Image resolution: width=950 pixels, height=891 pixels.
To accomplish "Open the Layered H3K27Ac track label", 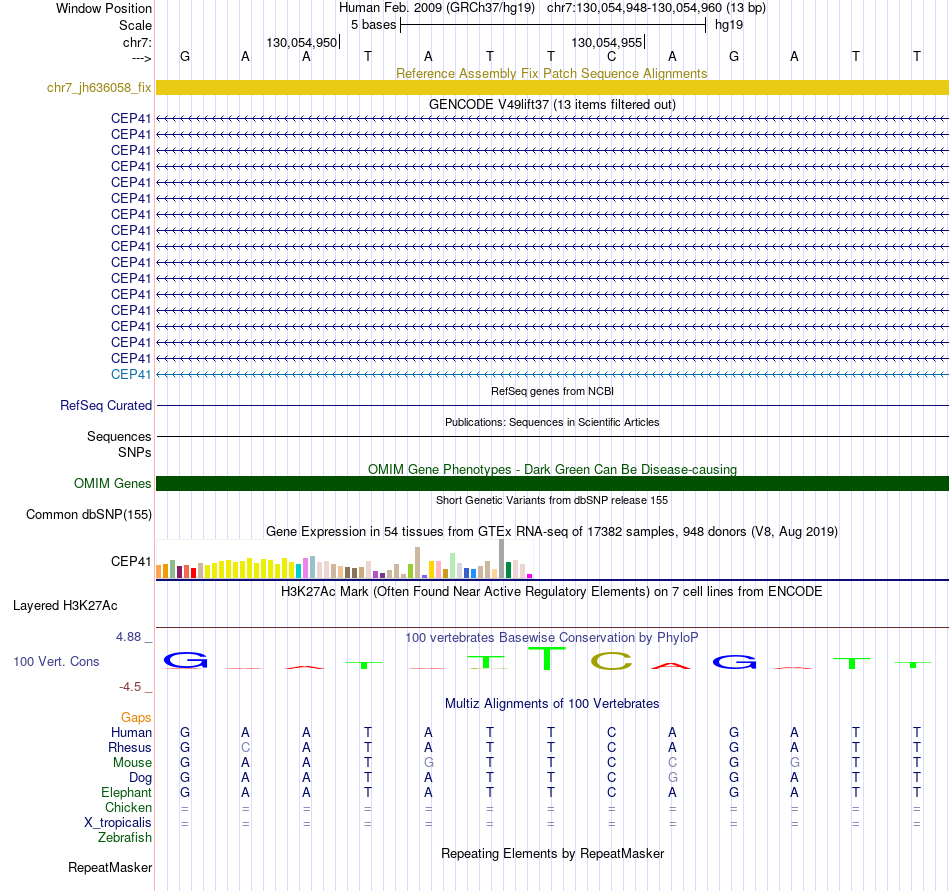I will [x=65, y=605].
